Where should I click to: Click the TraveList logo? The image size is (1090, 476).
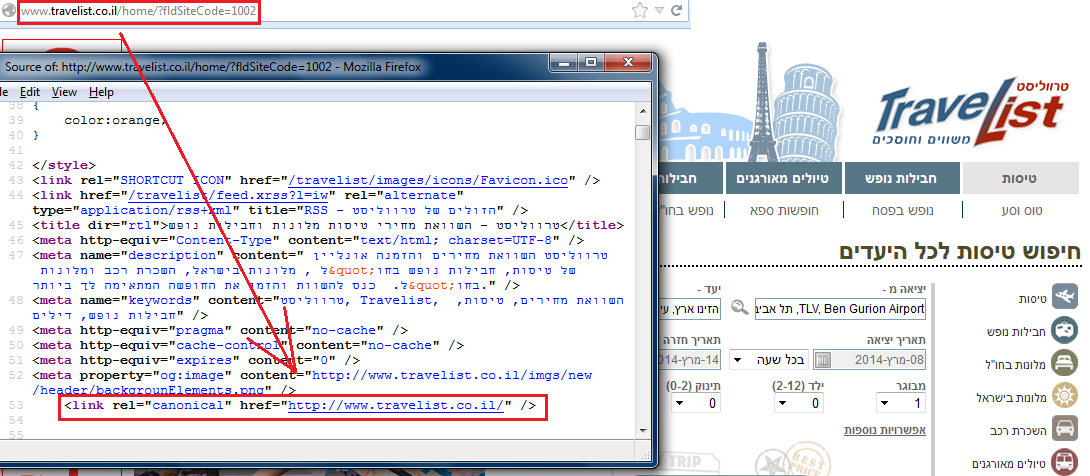tap(968, 111)
